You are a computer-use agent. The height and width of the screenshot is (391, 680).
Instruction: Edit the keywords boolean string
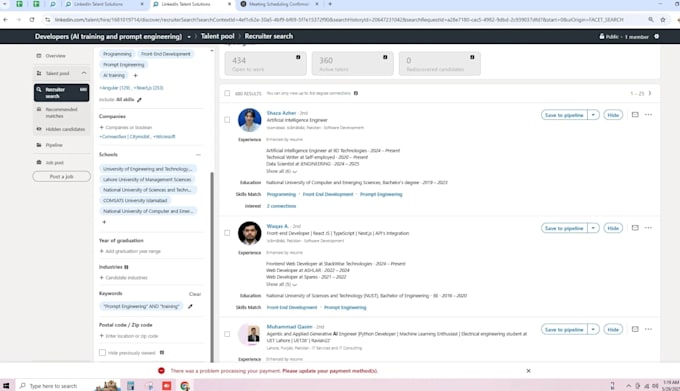(x=190, y=306)
